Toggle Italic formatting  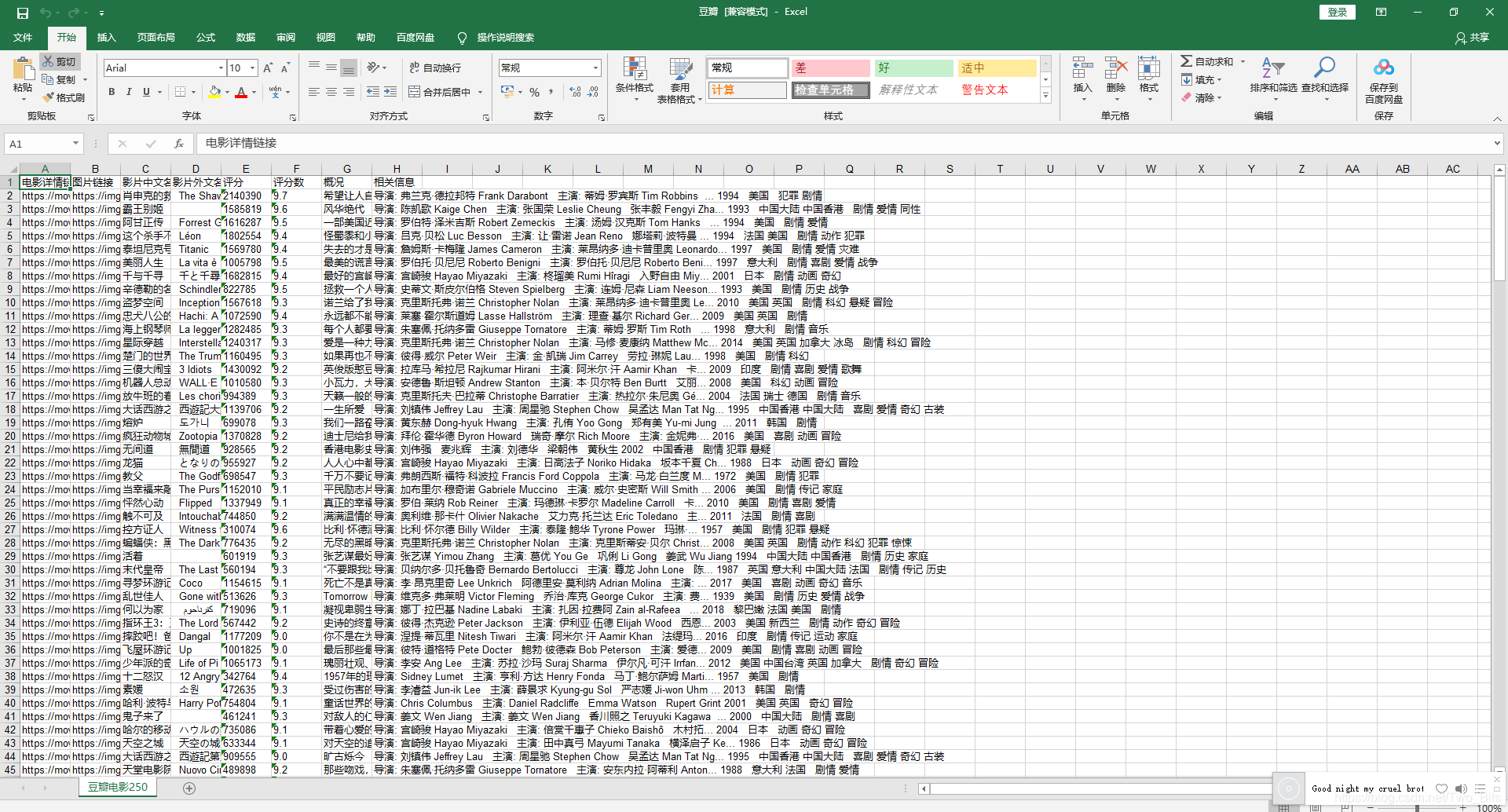[129, 92]
